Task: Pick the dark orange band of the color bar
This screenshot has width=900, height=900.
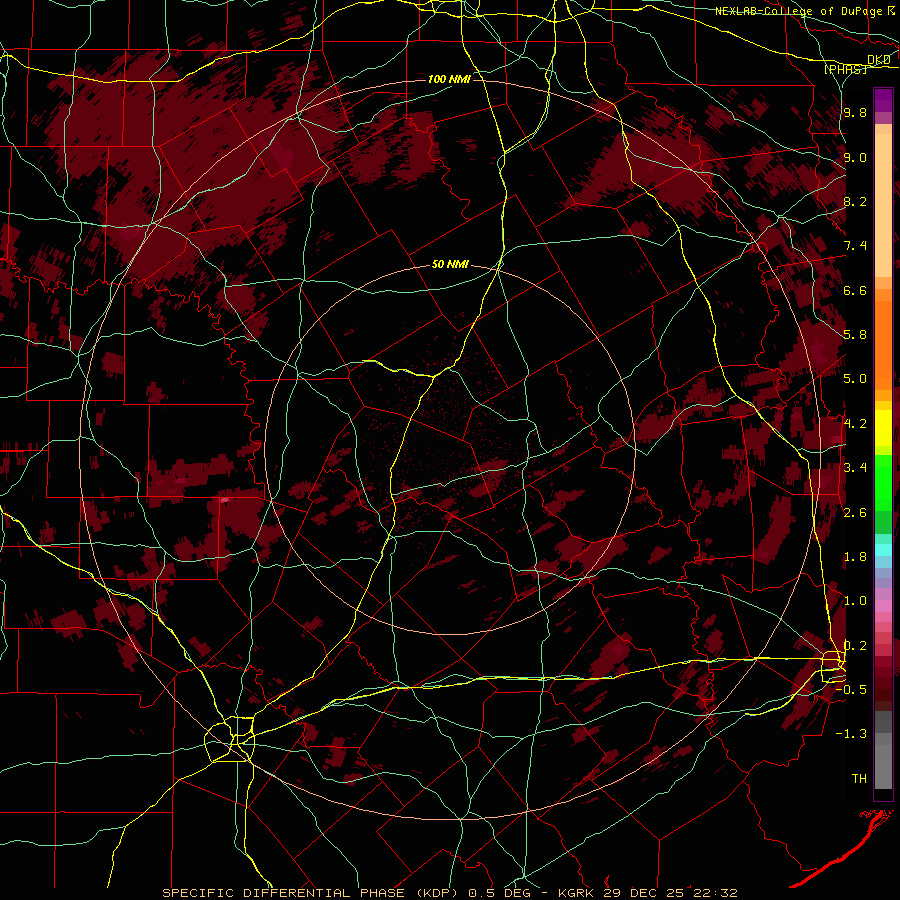Action: [x=883, y=346]
